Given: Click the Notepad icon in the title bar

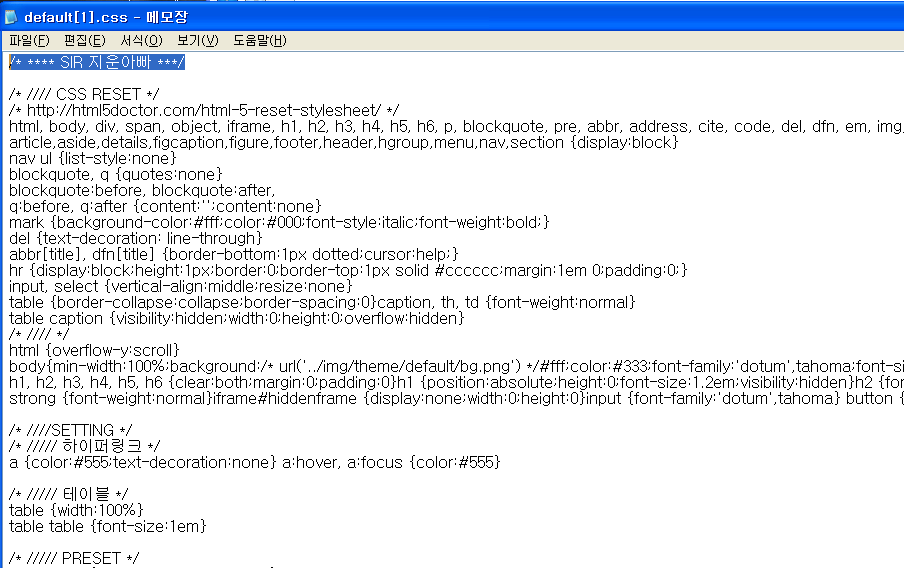Looking at the screenshot, I should tap(11, 17).
